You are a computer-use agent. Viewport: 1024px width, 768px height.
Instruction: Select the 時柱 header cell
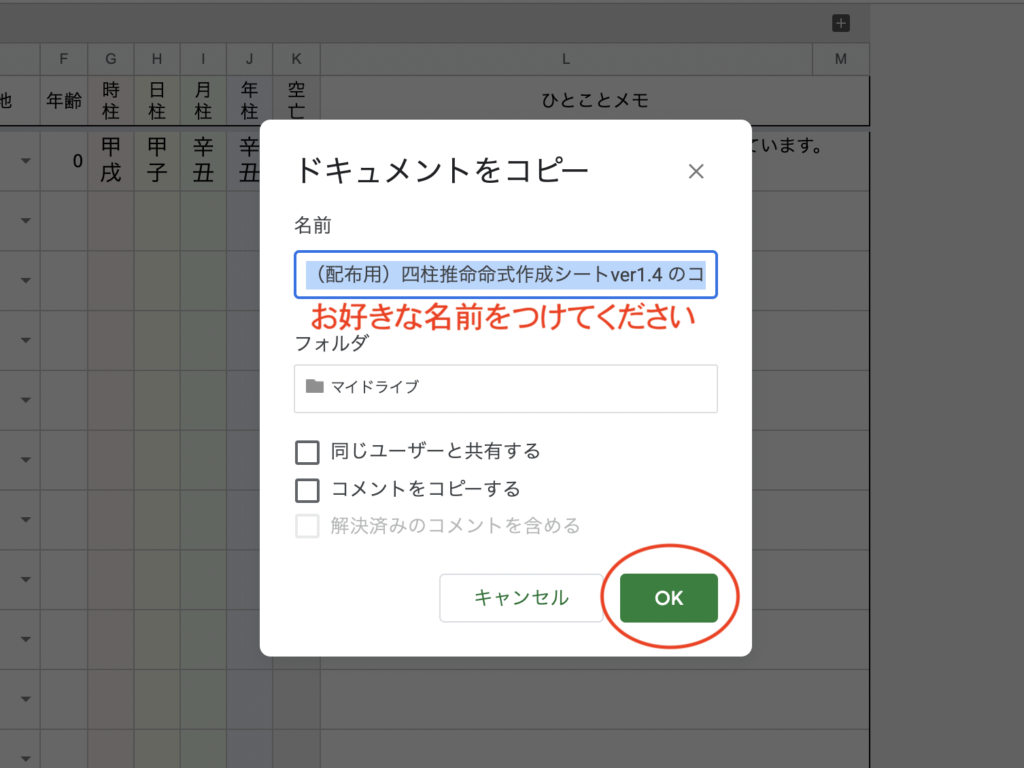(x=110, y=100)
